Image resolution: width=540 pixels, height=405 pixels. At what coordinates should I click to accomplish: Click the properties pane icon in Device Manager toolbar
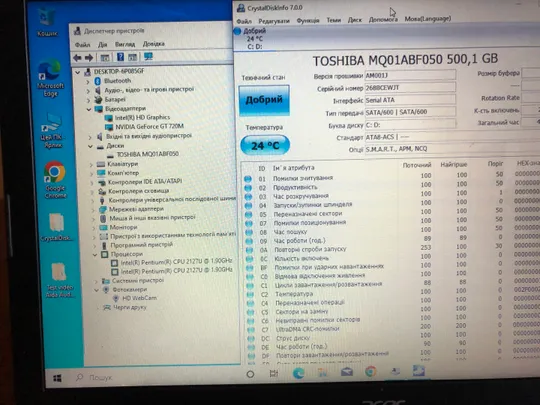[132, 57]
